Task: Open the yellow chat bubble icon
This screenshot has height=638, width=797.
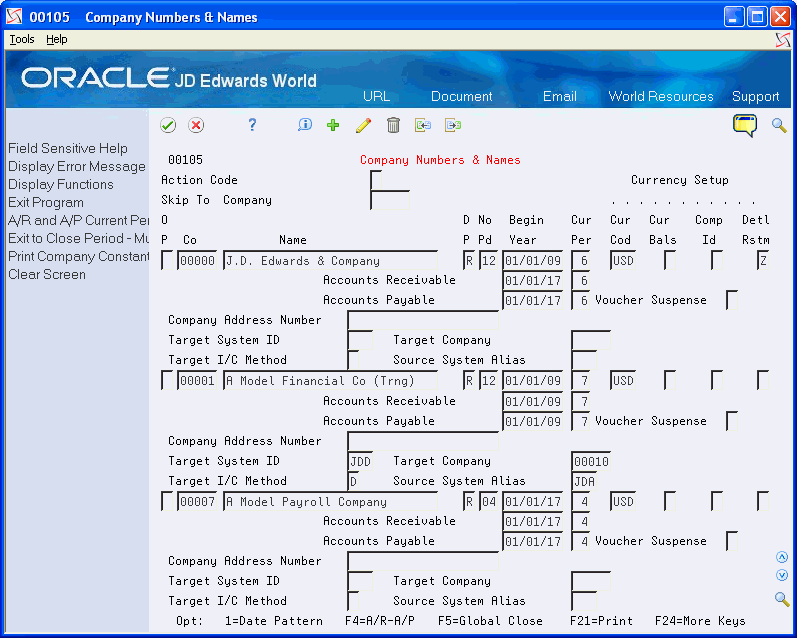Action: click(x=745, y=125)
